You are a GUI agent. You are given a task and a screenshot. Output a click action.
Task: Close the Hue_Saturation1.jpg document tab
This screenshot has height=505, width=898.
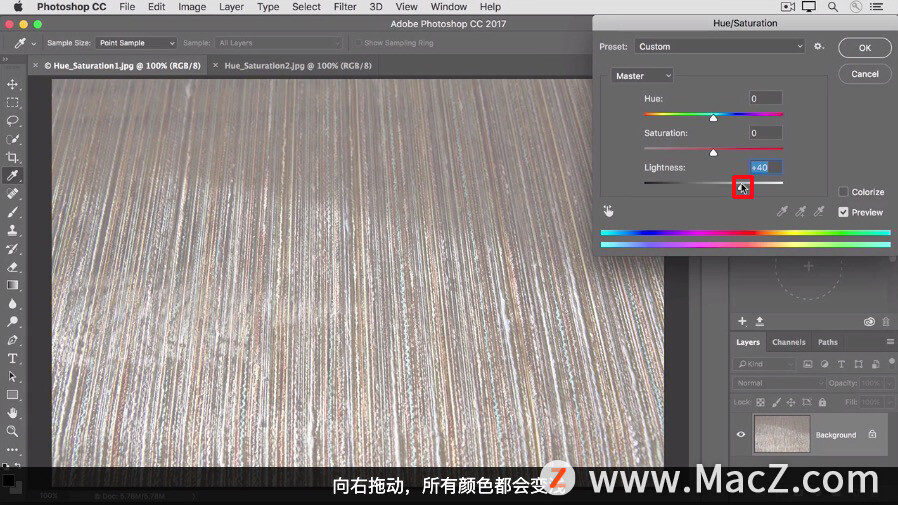coord(36,66)
